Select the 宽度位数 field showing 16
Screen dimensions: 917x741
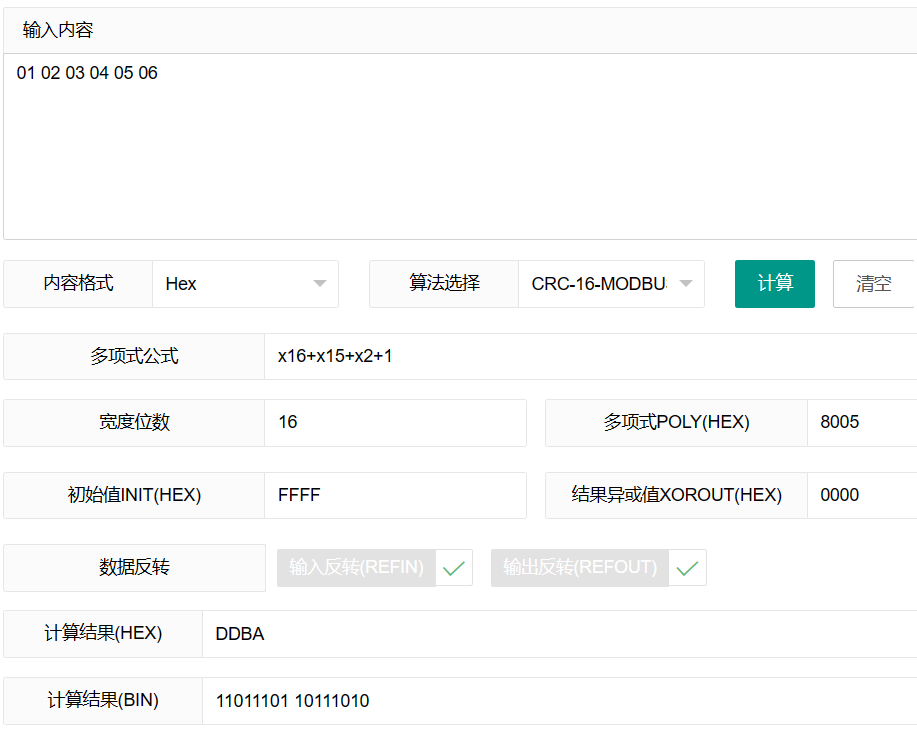coord(395,422)
